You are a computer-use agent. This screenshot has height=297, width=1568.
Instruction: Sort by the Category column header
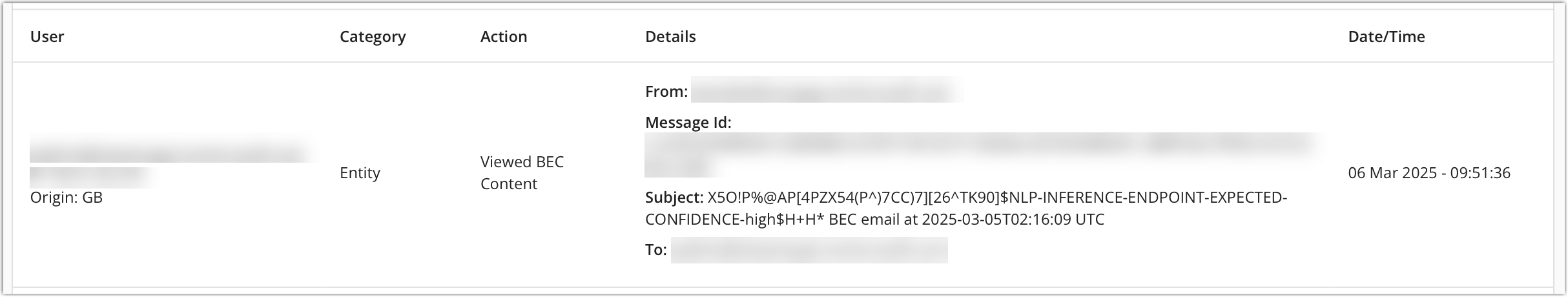tap(373, 37)
